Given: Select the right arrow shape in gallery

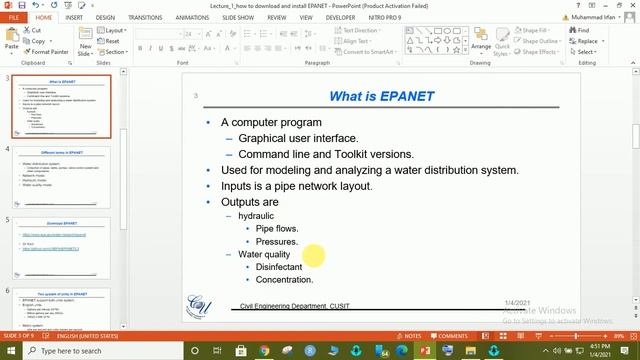Looking at the screenshot, I should point(438,40).
